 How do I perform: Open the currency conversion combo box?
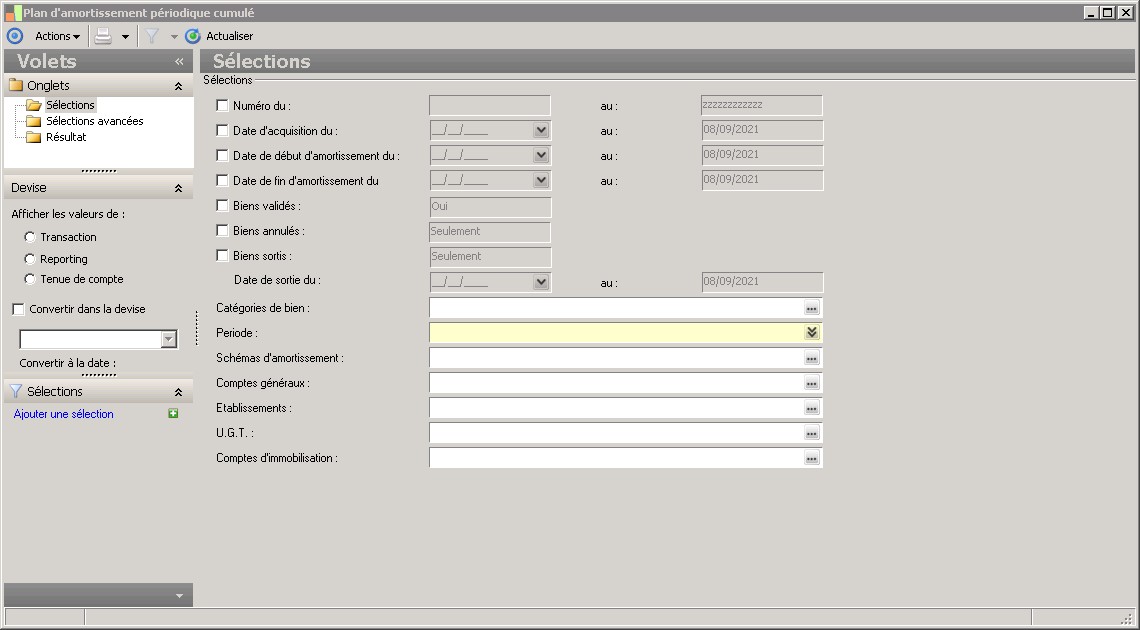[x=169, y=339]
